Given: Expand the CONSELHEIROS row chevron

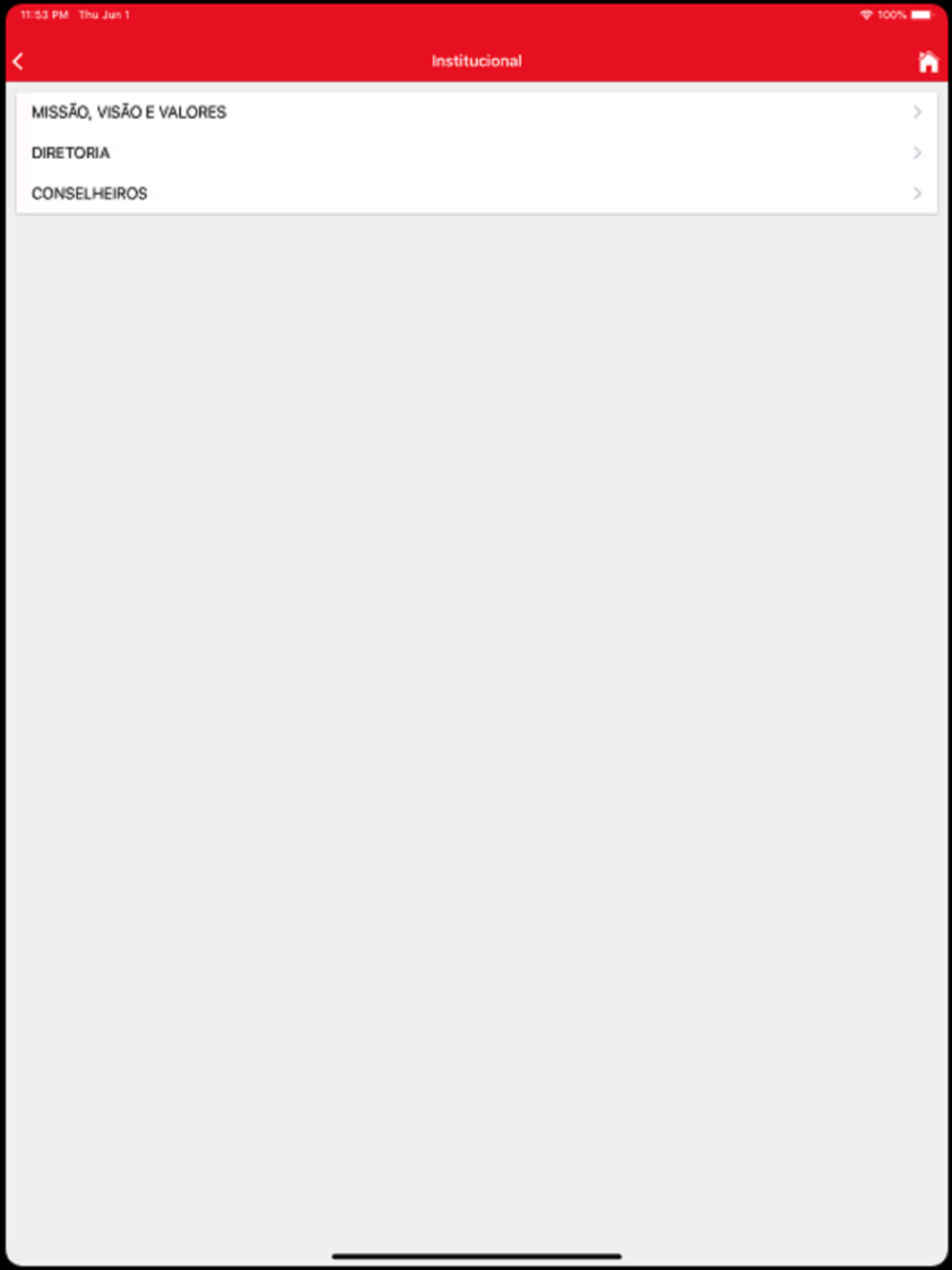Looking at the screenshot, I should [918, 193].
